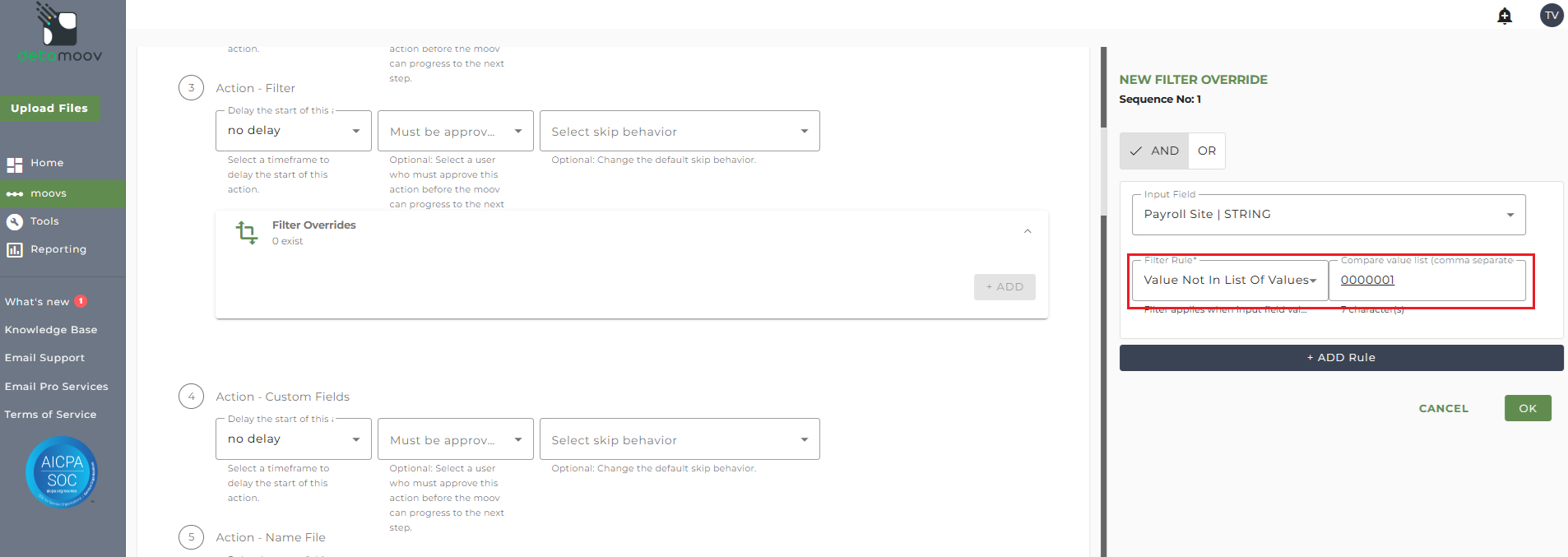Open the Filter Rule dropdown
Image resolution: width=1568 pixels, height=557 pixels.
coord(1230,281)
